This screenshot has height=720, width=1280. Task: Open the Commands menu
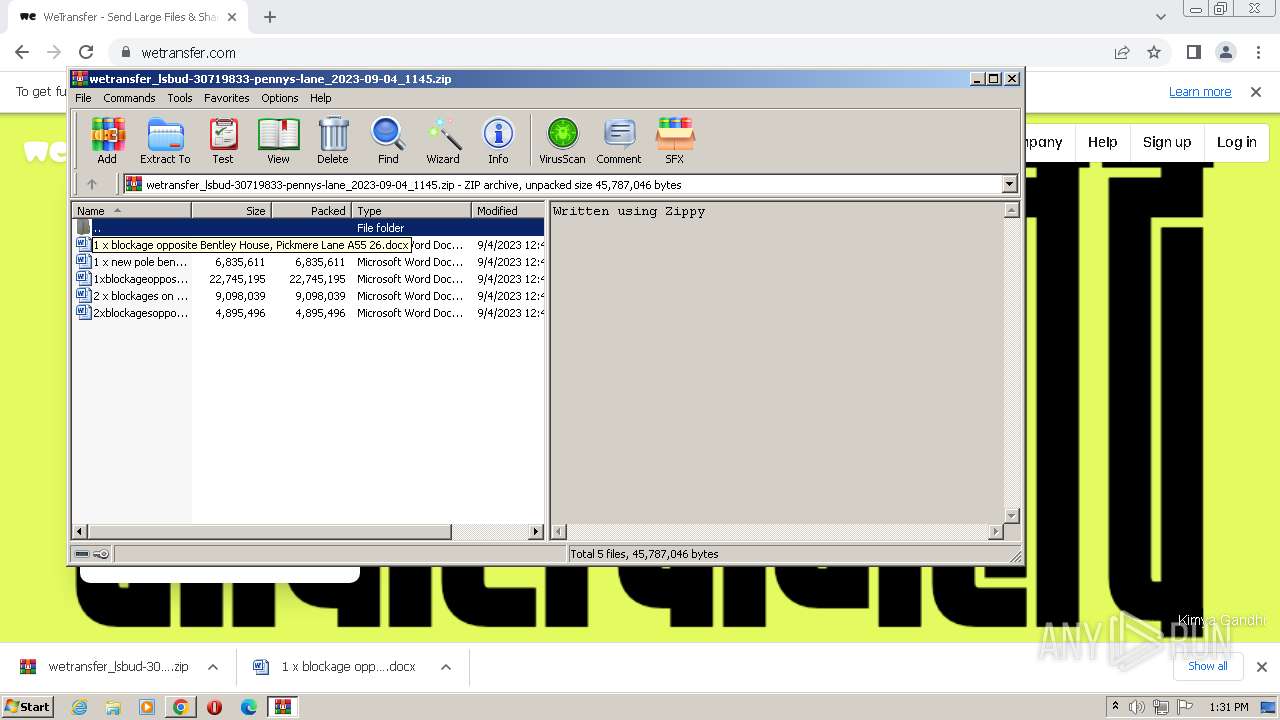pos(129,98)
